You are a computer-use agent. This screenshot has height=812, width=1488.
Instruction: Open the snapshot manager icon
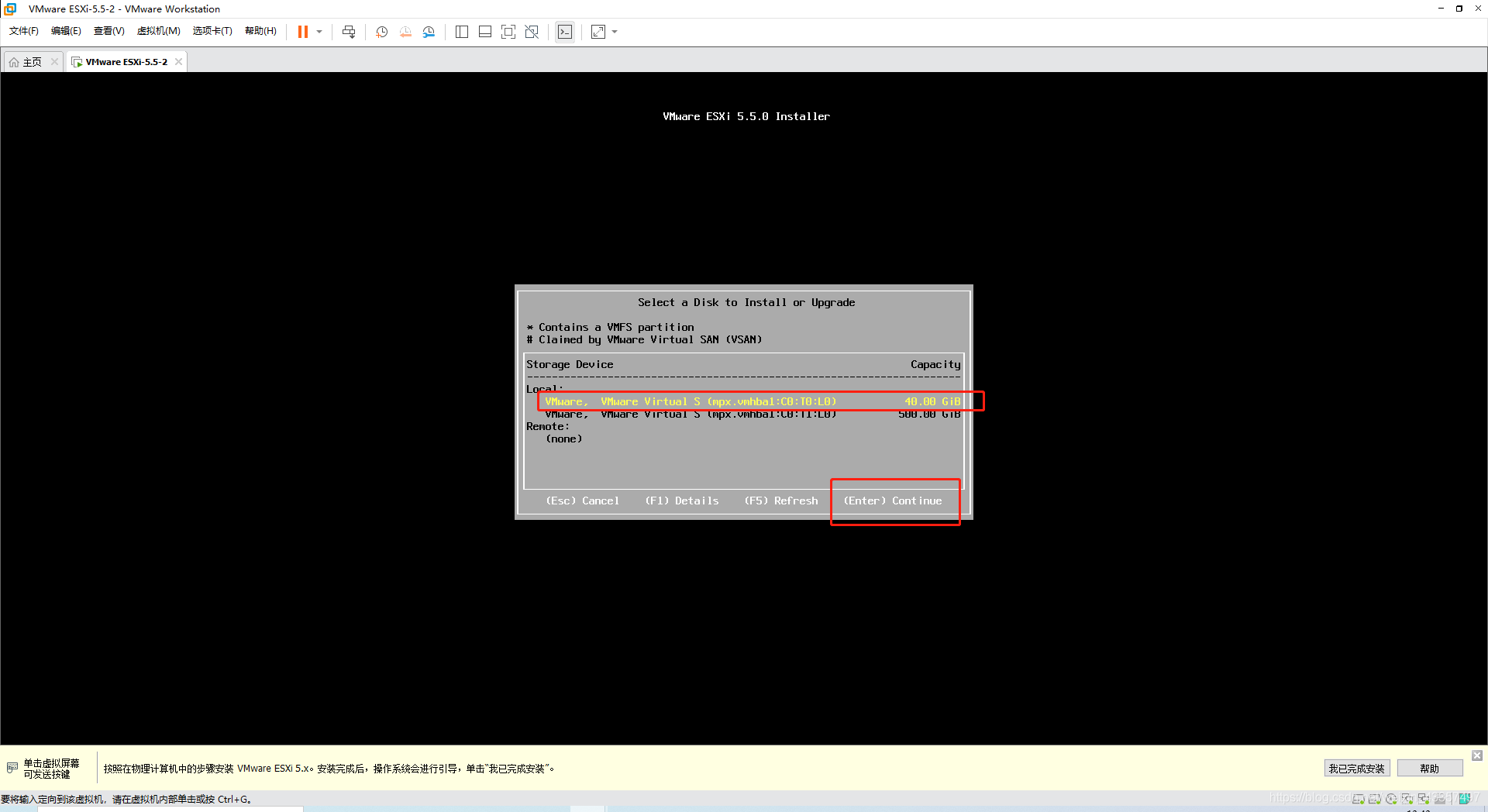(429, 32)
